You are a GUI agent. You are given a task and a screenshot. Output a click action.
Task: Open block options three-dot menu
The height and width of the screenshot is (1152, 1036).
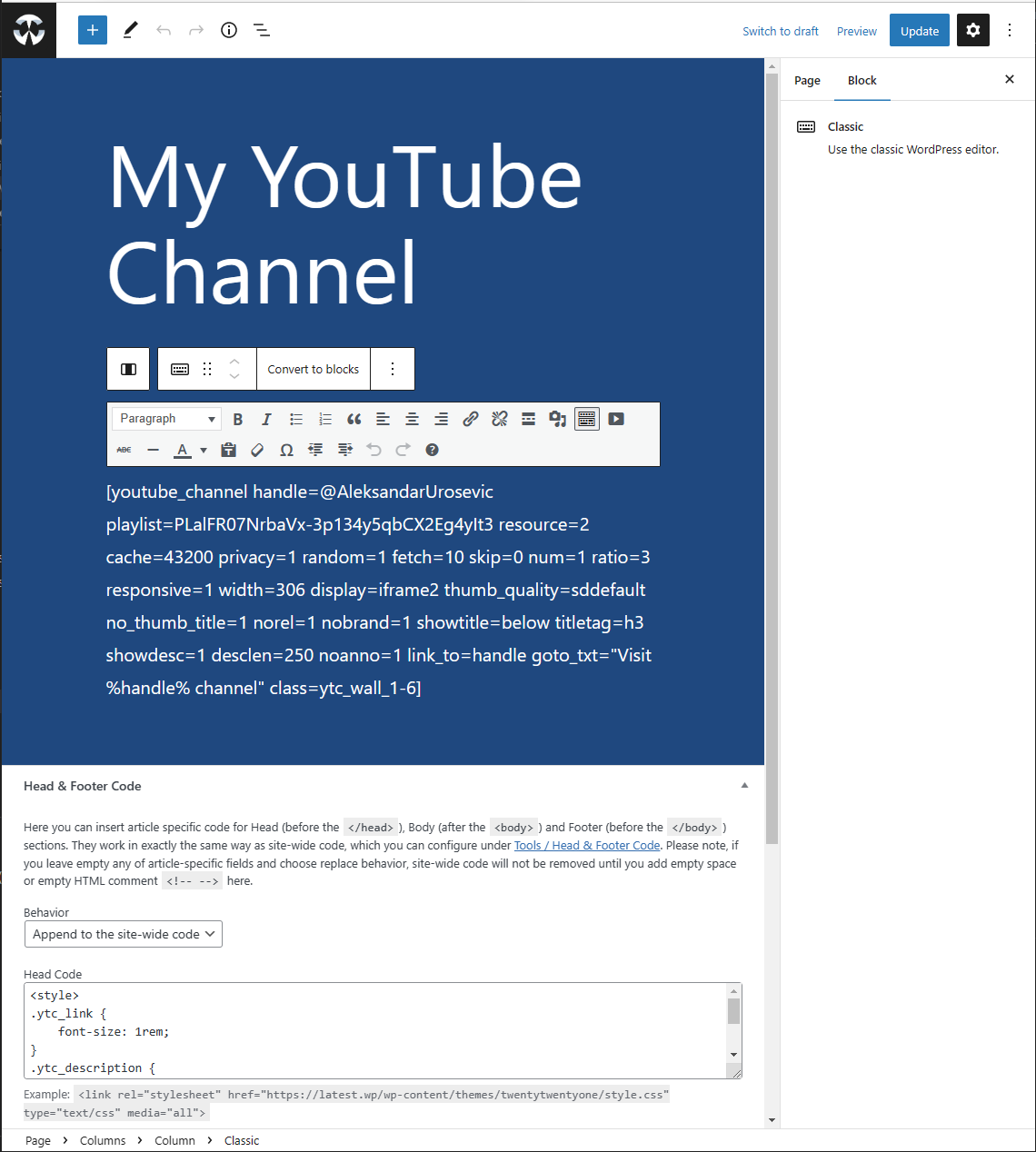[393, 369]
